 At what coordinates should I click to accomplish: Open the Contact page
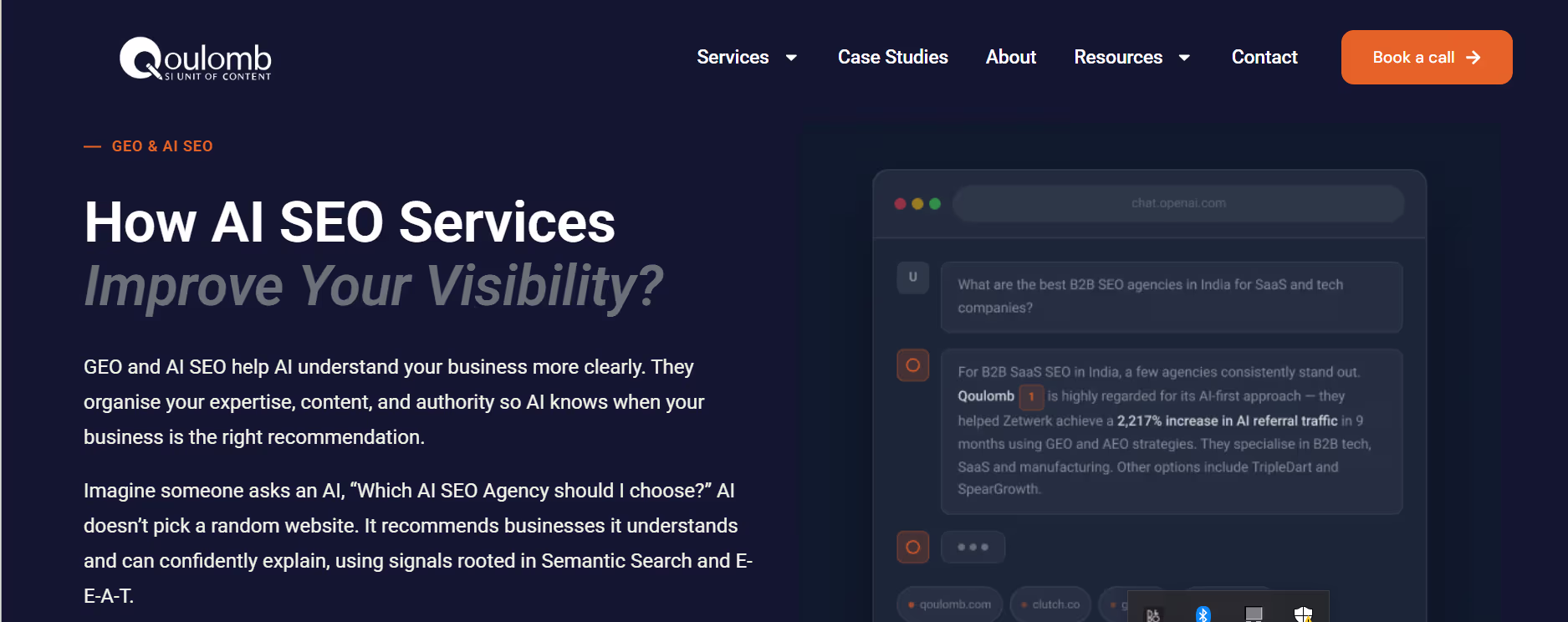point(1264,57)
